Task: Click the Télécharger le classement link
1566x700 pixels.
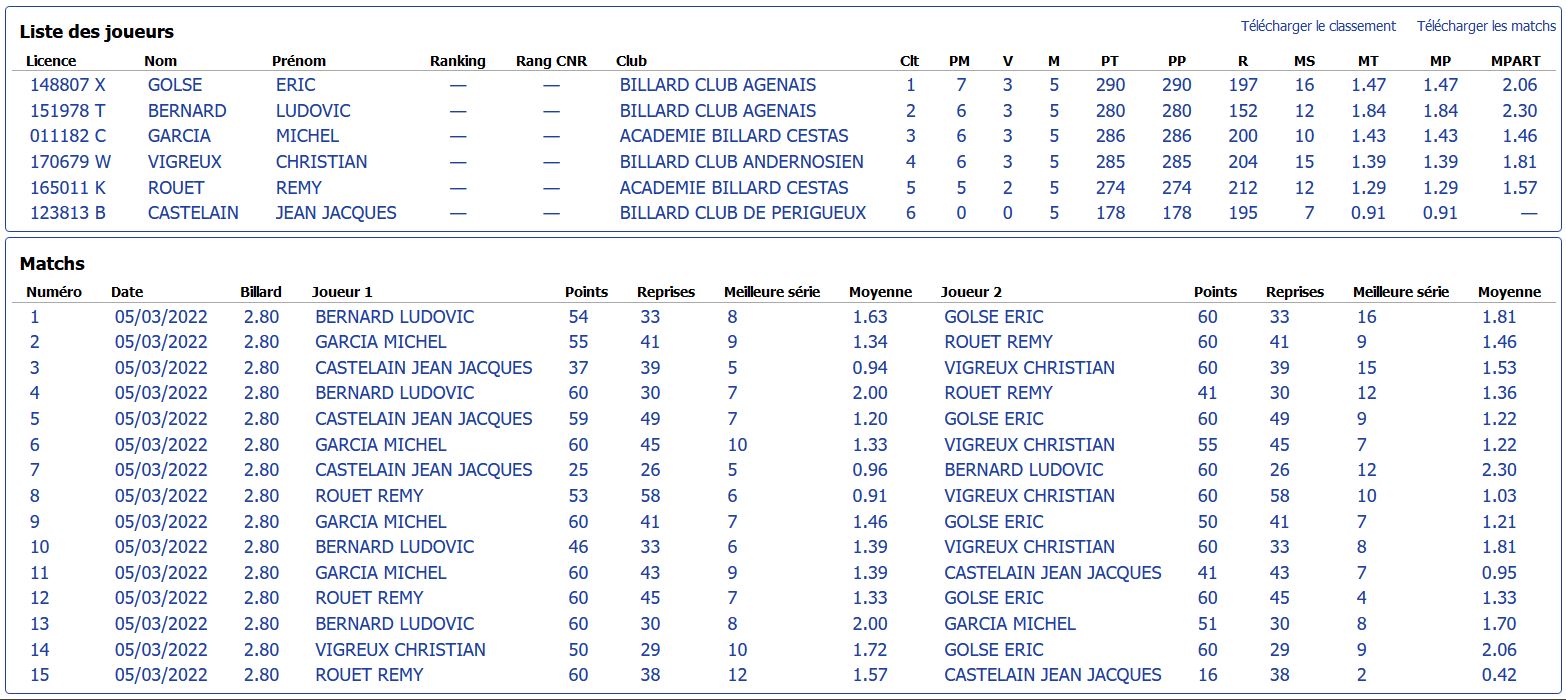Action: pos(1318,26)
